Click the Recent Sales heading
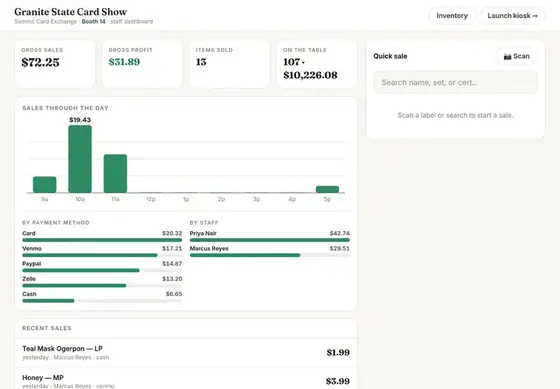 click(x=47, y=328)
